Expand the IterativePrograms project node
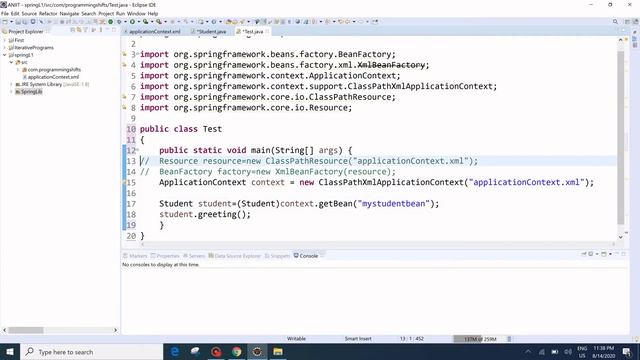 click(5, 47)
